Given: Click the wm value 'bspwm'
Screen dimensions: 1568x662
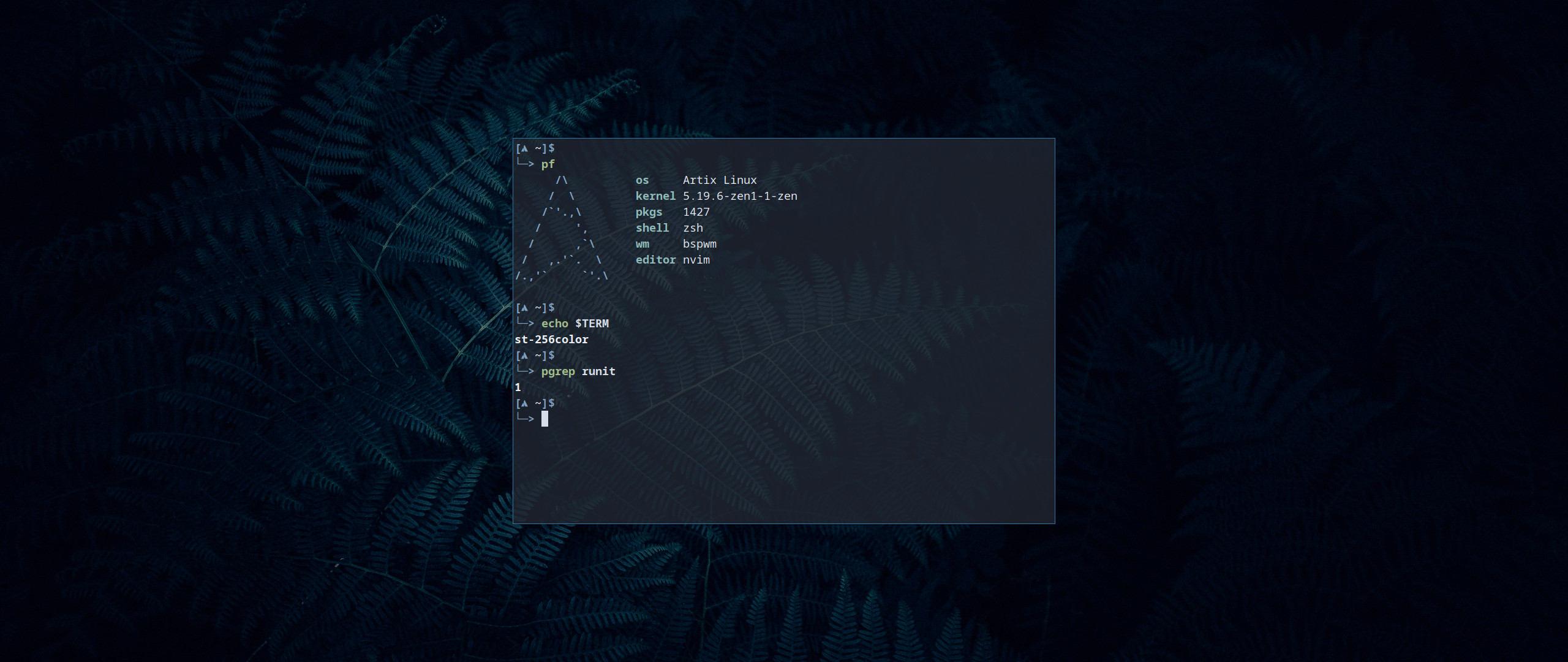Looking at the screenshot, I should [x=699, y=244].
